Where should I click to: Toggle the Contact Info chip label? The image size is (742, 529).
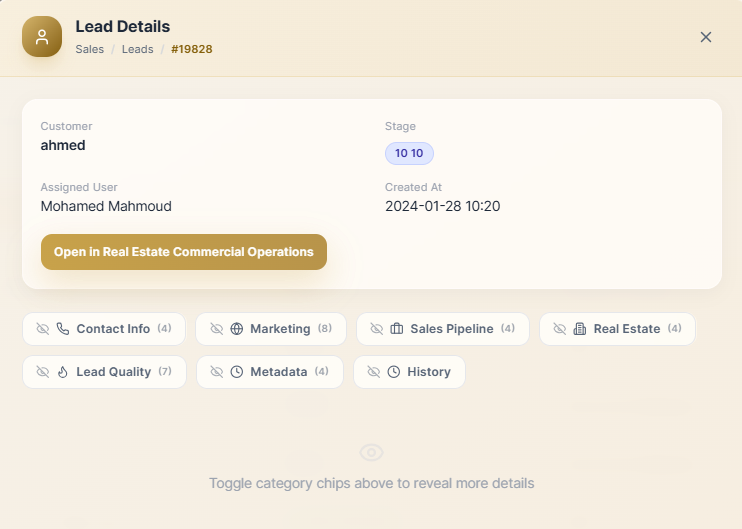point(113,329)
